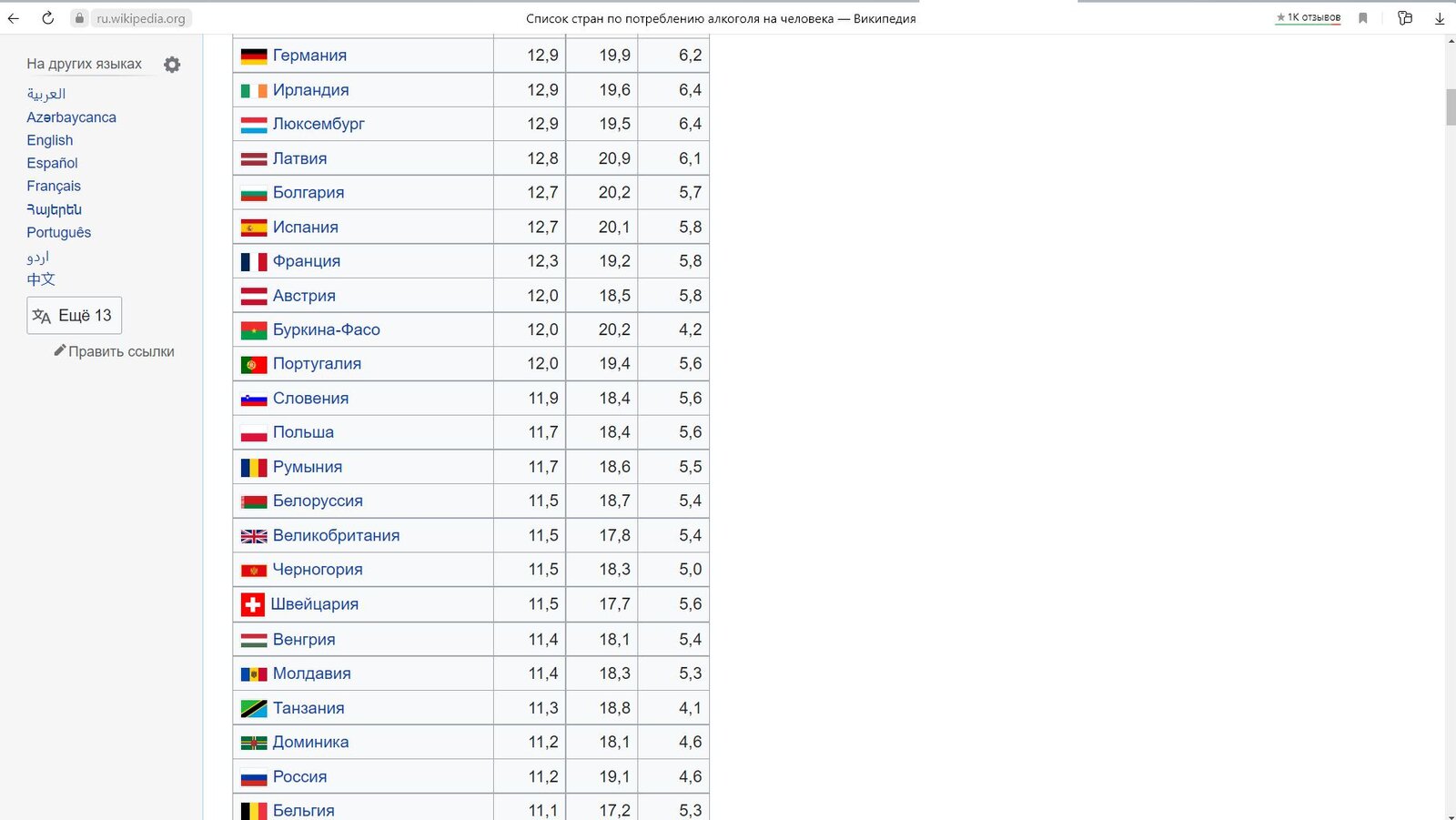Click the ru.wikipedia.org address field
The height and width of the screenshot is (820, 1456).
(x=141, y=18)
